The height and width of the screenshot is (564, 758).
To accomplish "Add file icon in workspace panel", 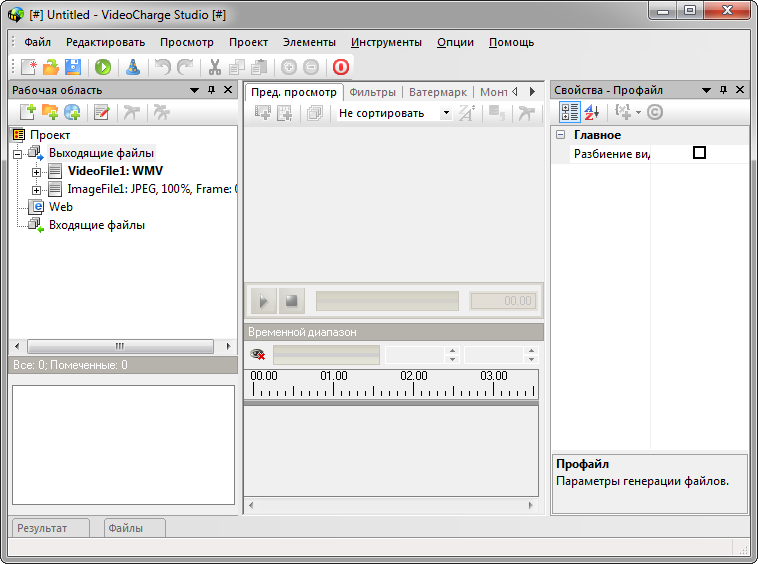I will pyautogui.click(x=28, y=112).
